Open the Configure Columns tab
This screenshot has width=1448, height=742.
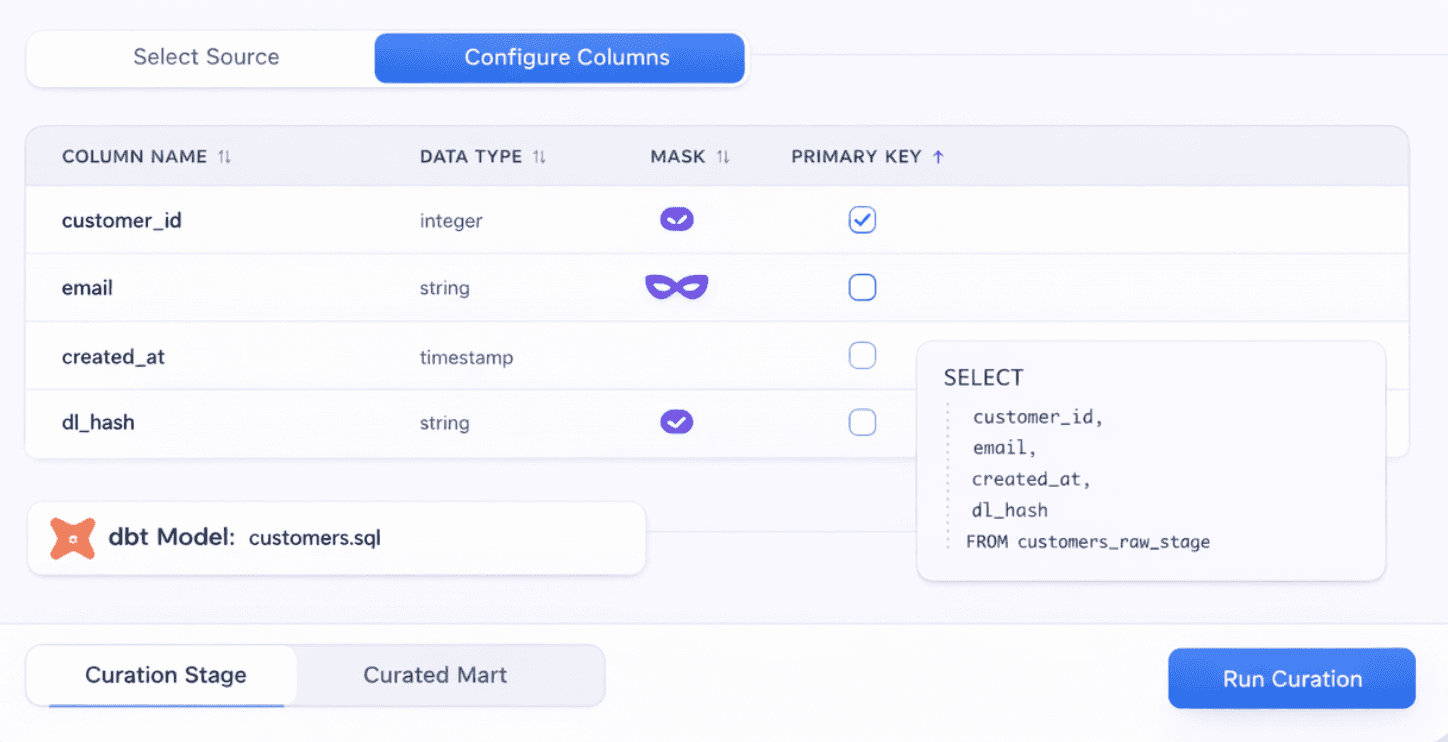(566, 57)
